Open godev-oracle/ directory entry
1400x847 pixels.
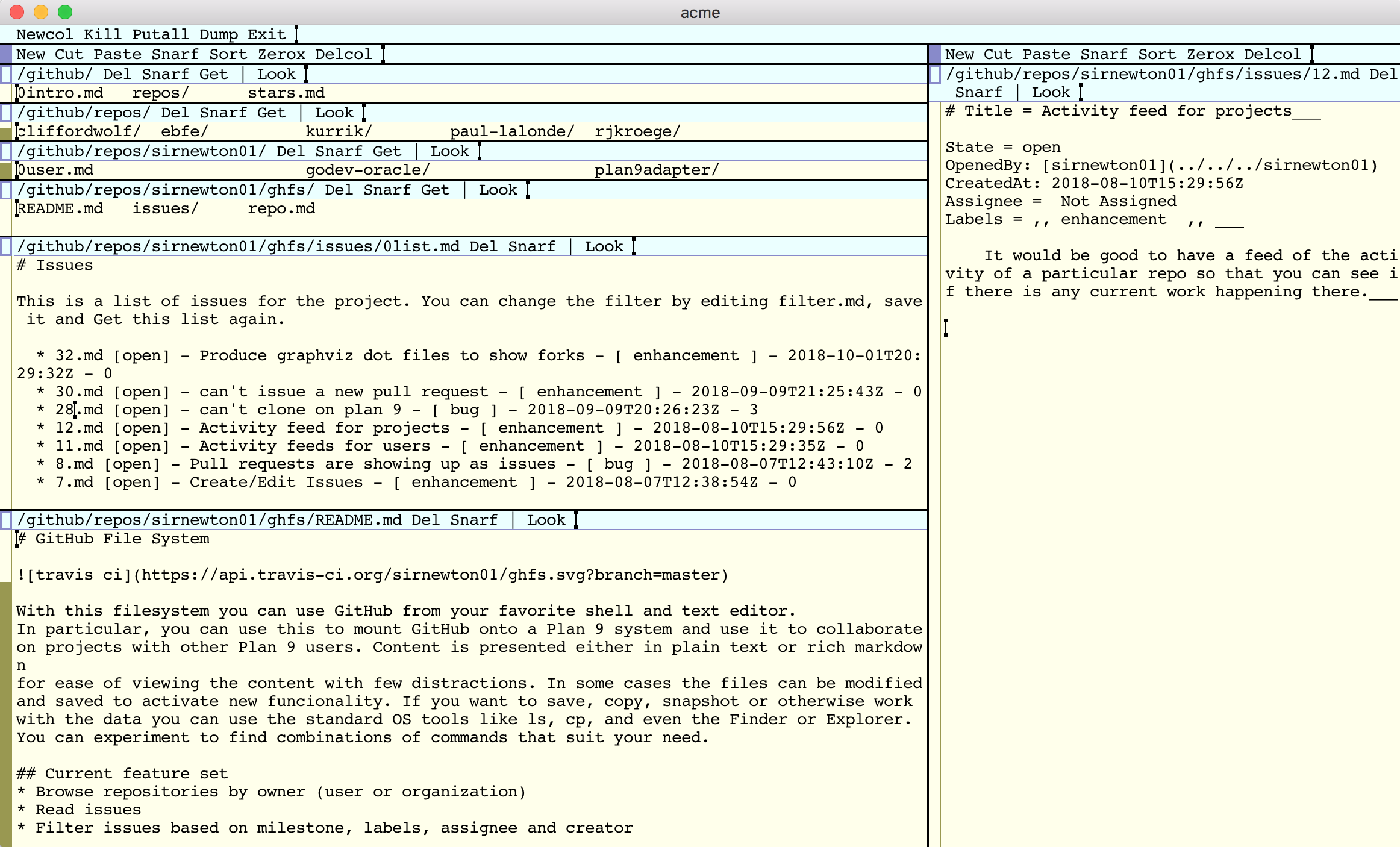click(x=367, y=170)
